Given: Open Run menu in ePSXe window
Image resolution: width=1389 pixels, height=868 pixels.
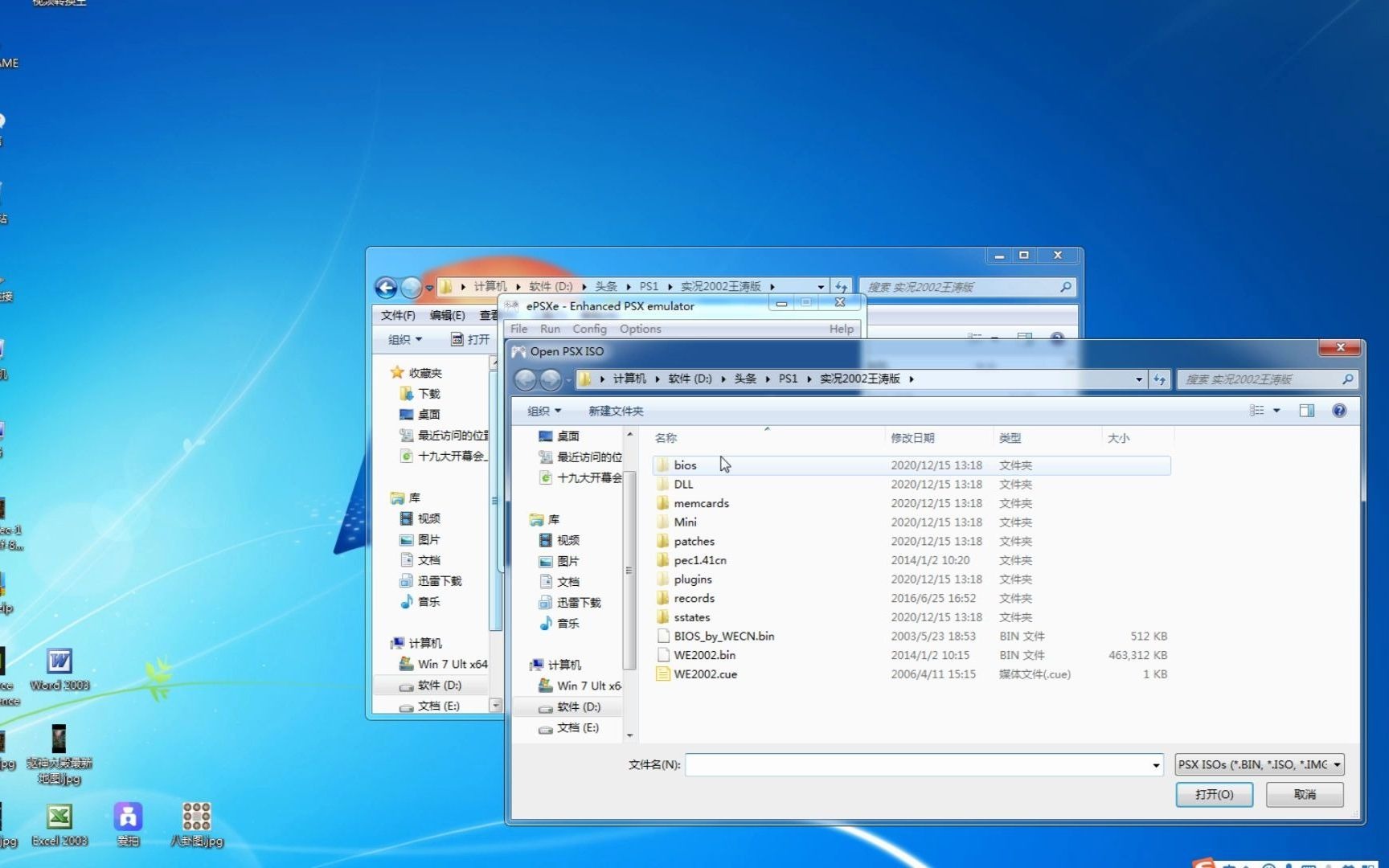Looking at the screenshot, I should pyautogui.click(x=551, y=329).
